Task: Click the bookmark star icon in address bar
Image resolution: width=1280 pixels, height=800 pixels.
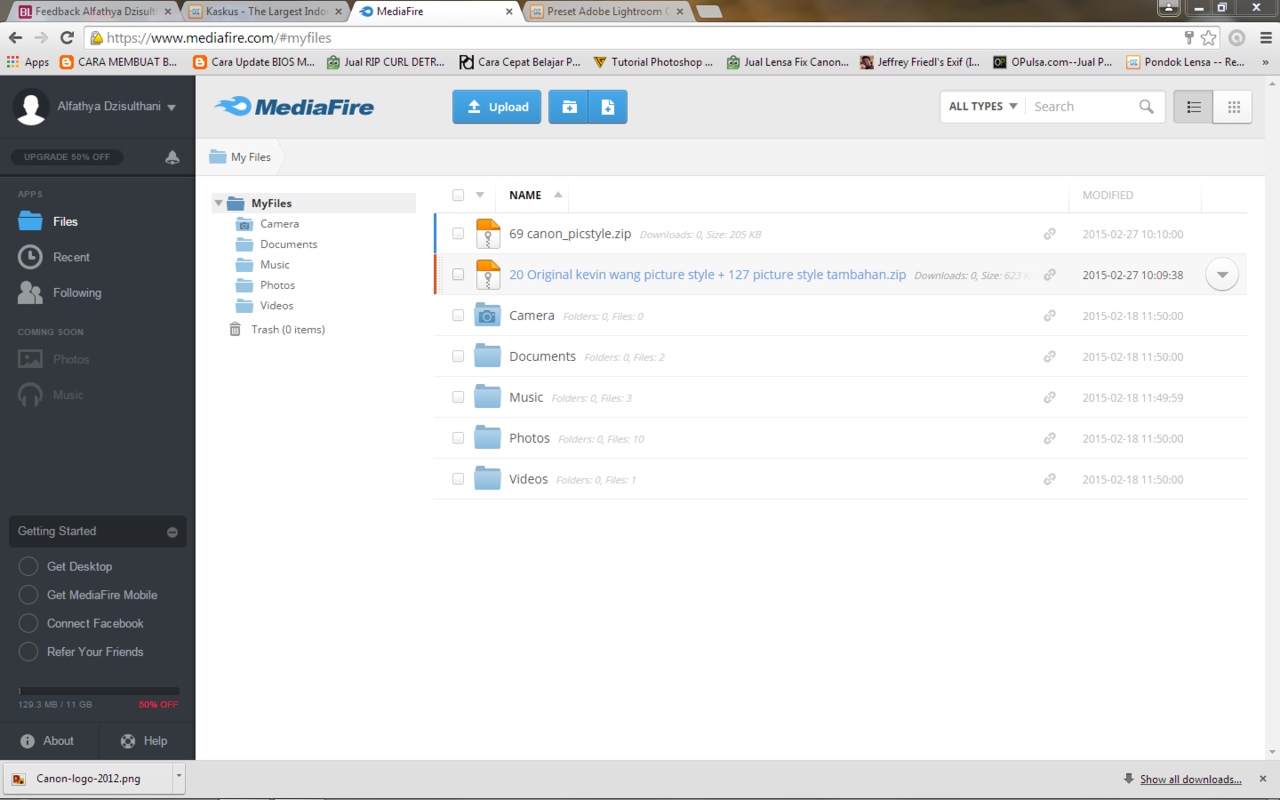Action: click(x=1209, y=38)
